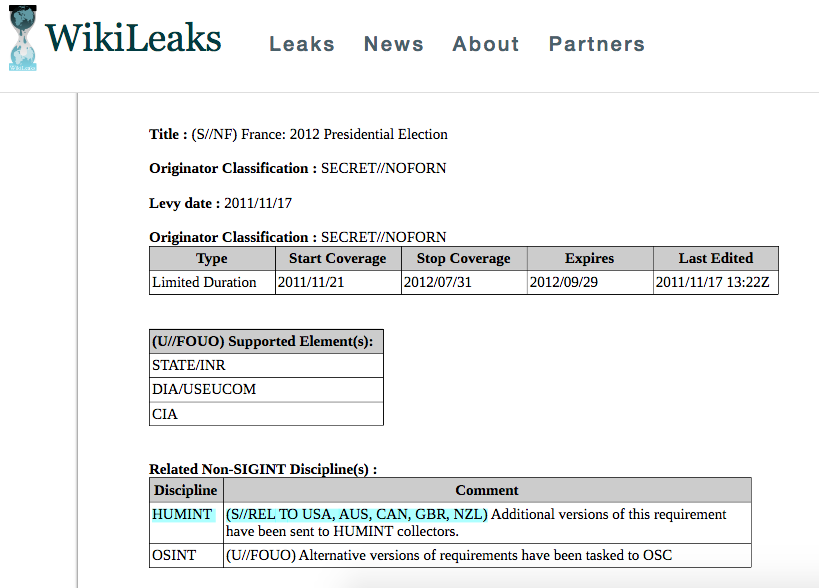Click the highlighted 'S//REL TO USA, AUS, CAN, GBR, NZL' marking
Viewport: 819px width, 588px height.
tap(357, 514)
